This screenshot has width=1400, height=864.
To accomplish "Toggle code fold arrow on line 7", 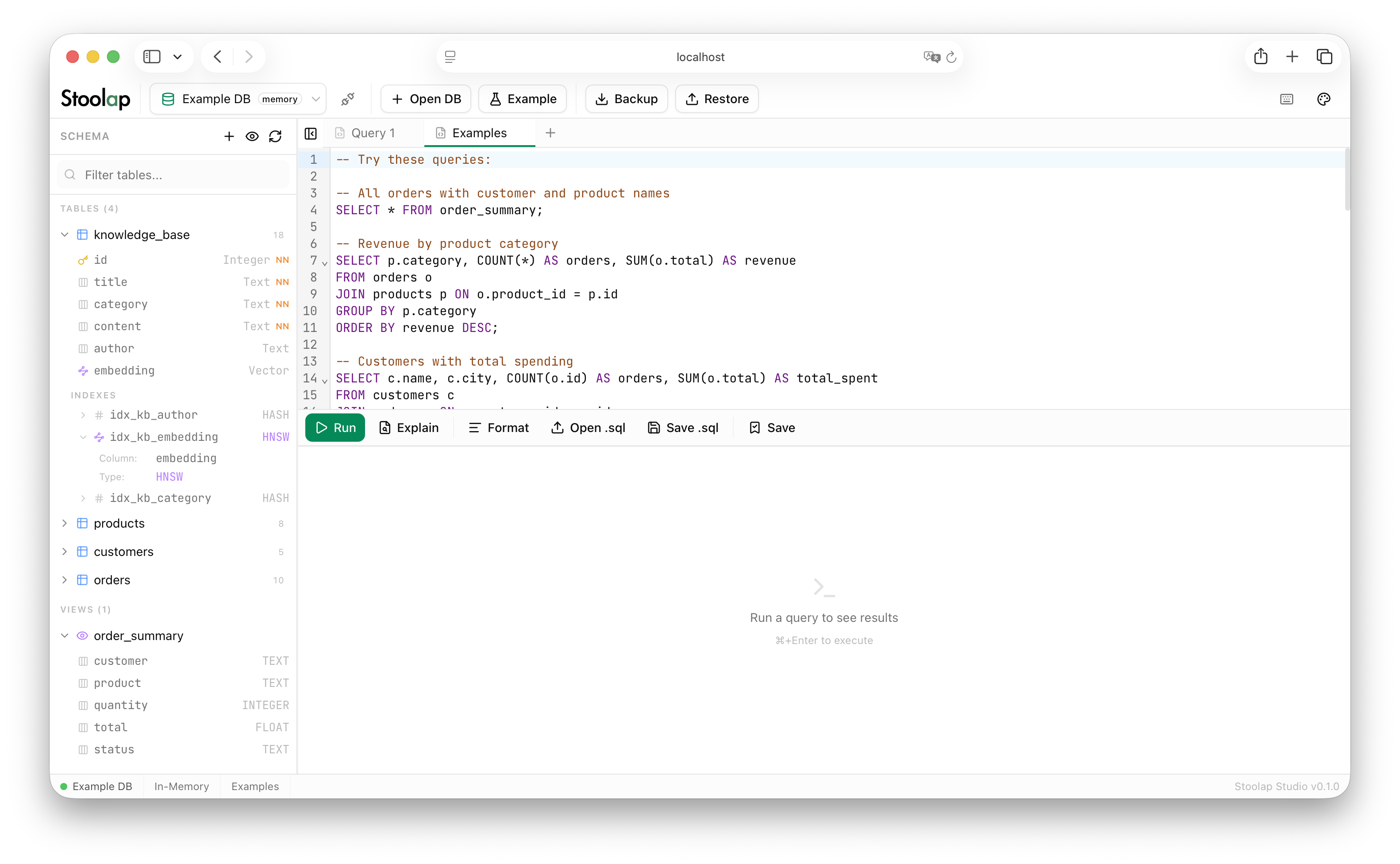I will pos(325,263).
